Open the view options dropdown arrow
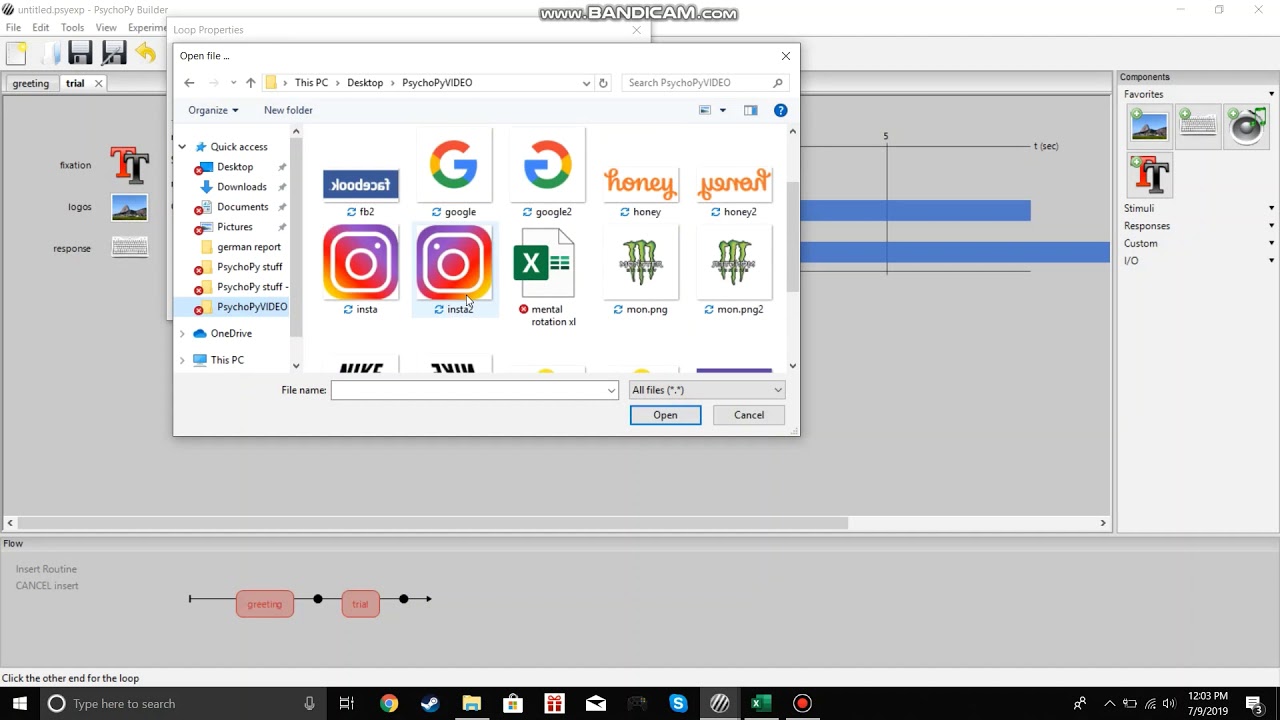 [723, 110]
